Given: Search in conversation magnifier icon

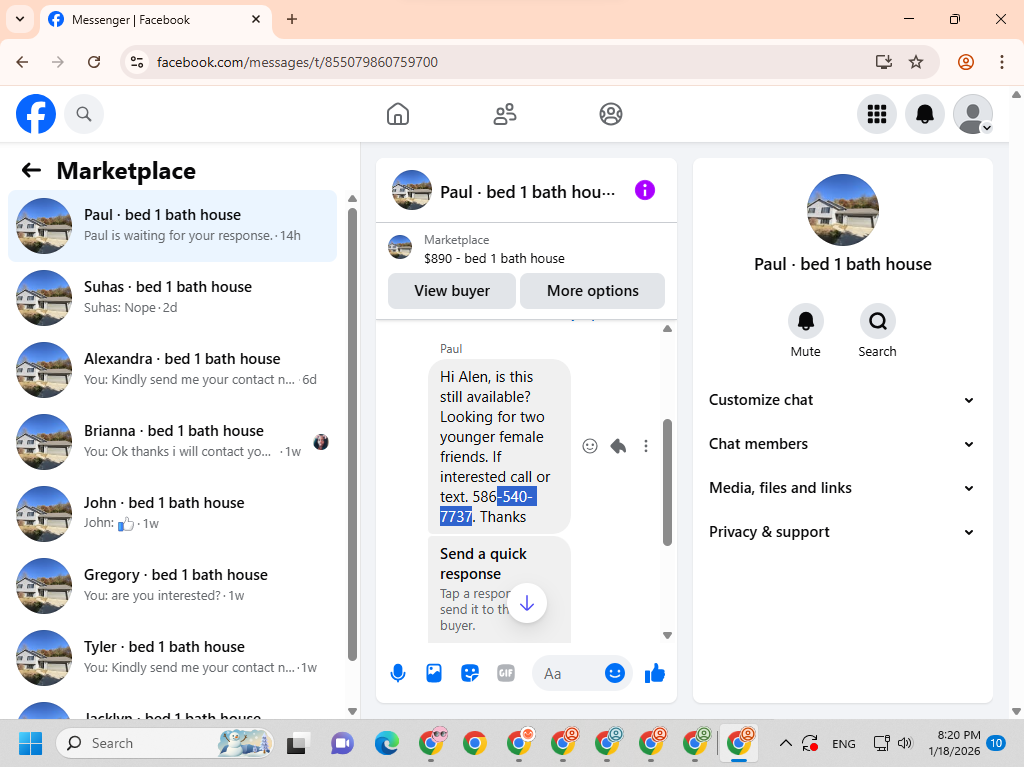Looking at the screenshot, I should [x=877, y=321].
